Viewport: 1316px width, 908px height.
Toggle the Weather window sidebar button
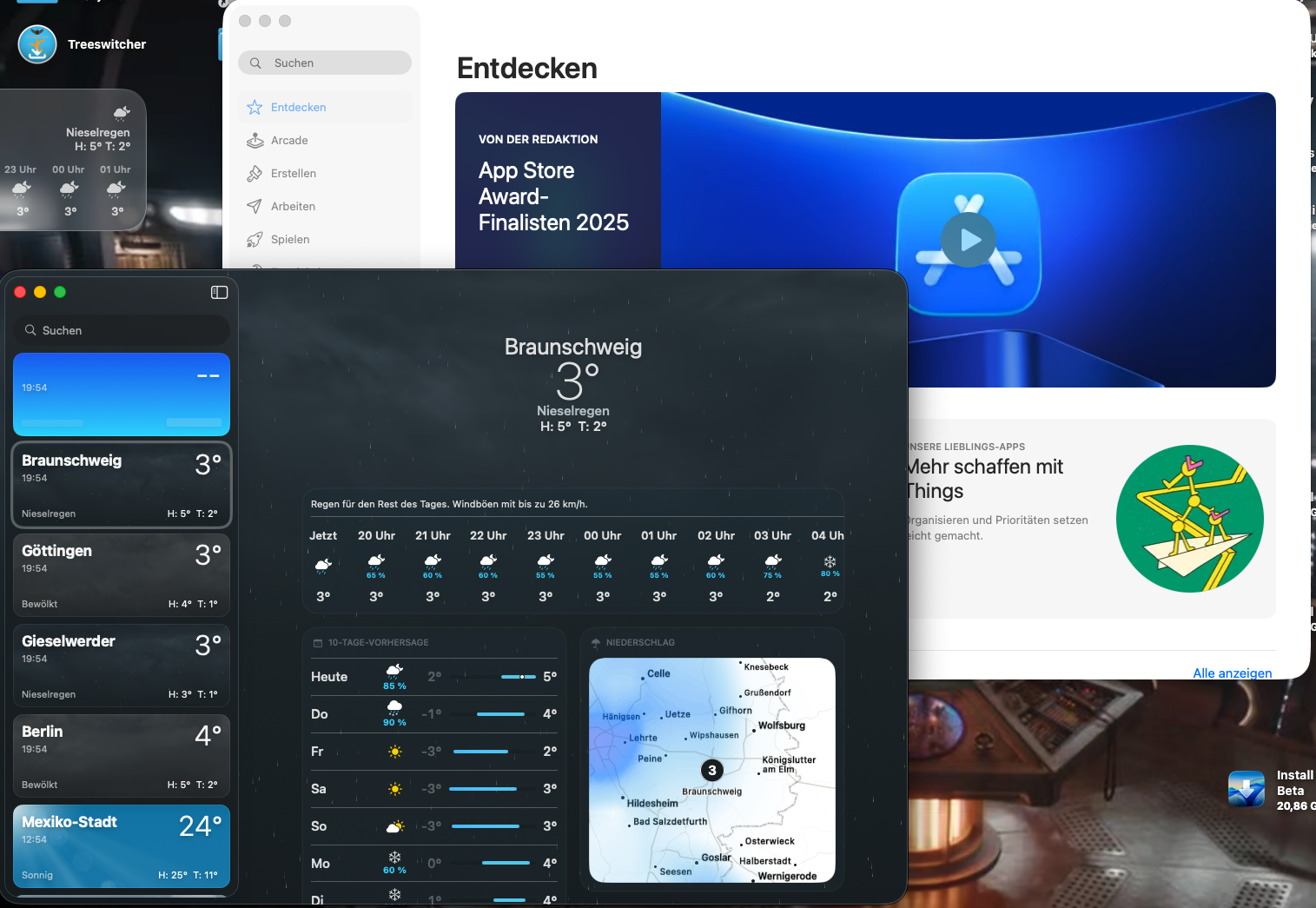tap(219, 292)
